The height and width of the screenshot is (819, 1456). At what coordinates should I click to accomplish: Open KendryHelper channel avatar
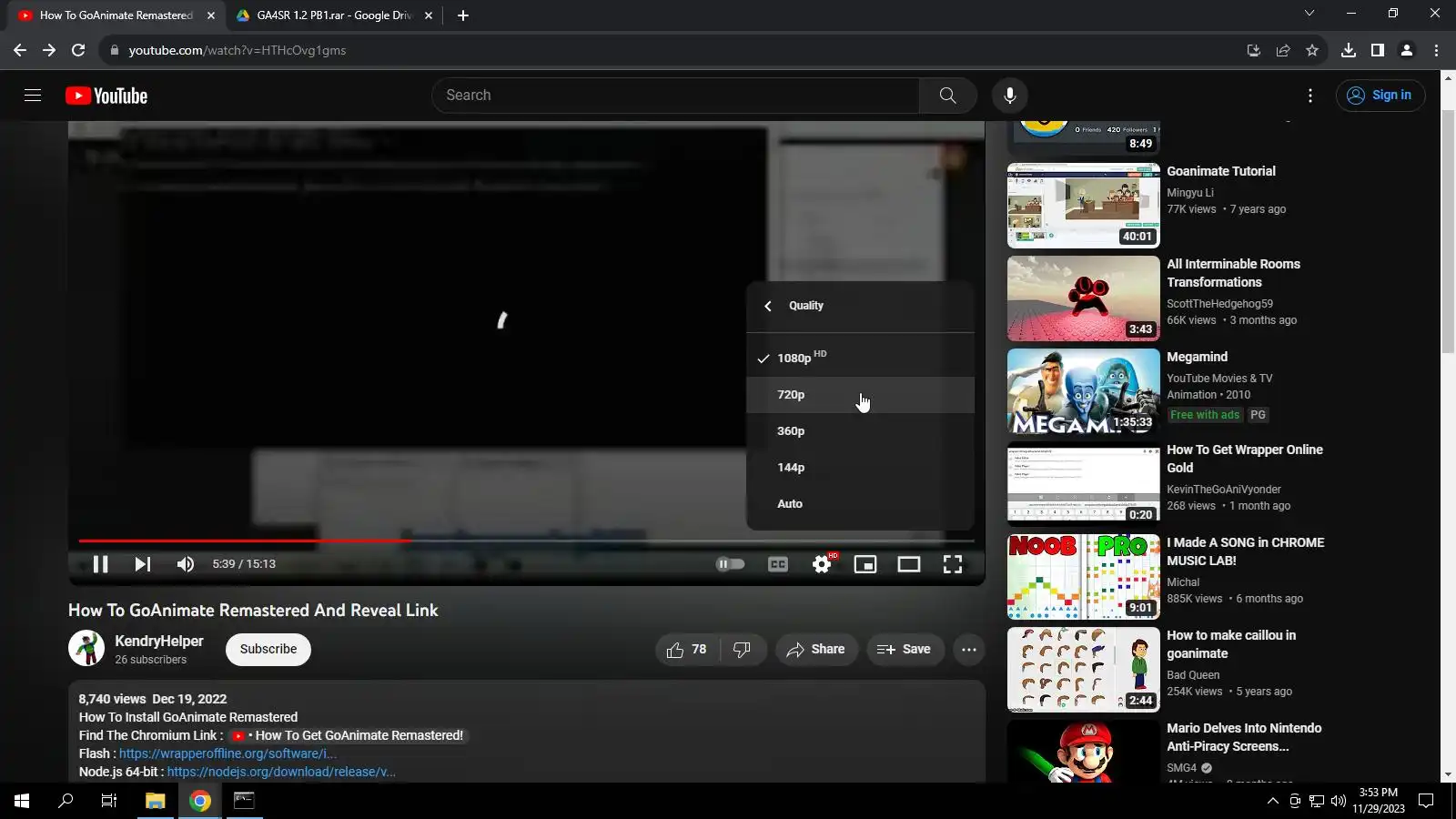86,649
